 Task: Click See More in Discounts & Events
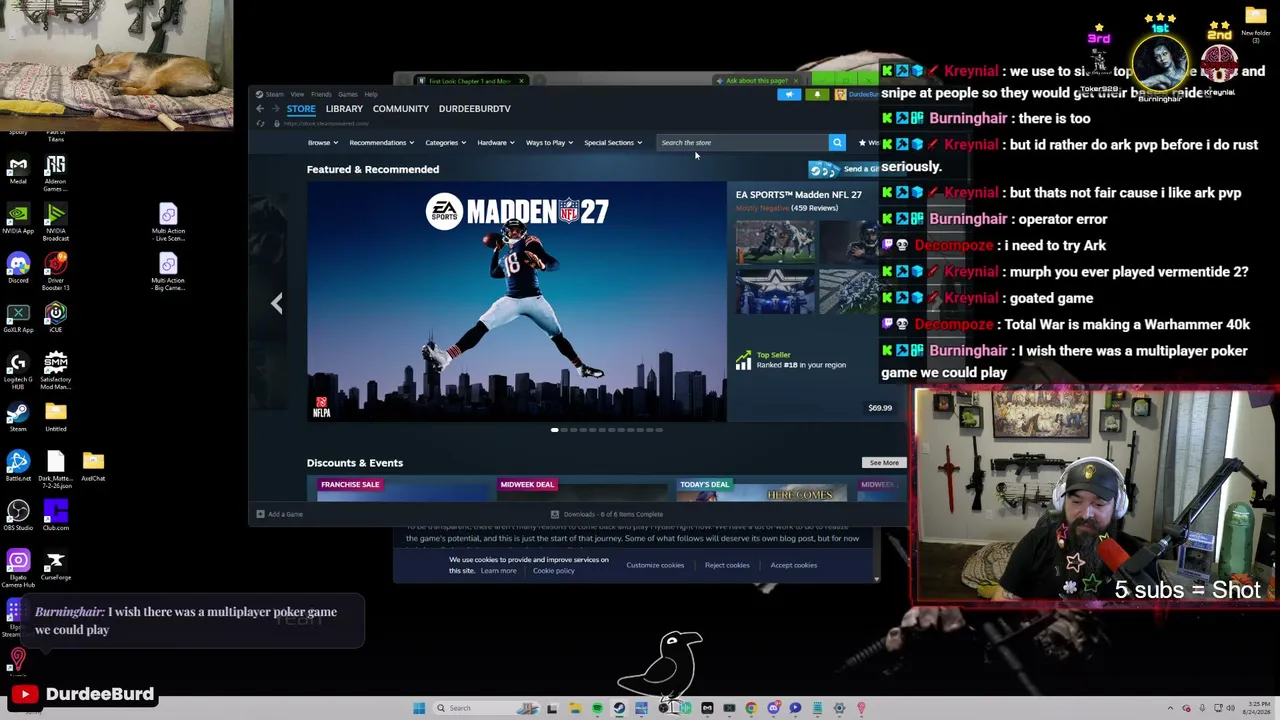[x=884, y=463]
